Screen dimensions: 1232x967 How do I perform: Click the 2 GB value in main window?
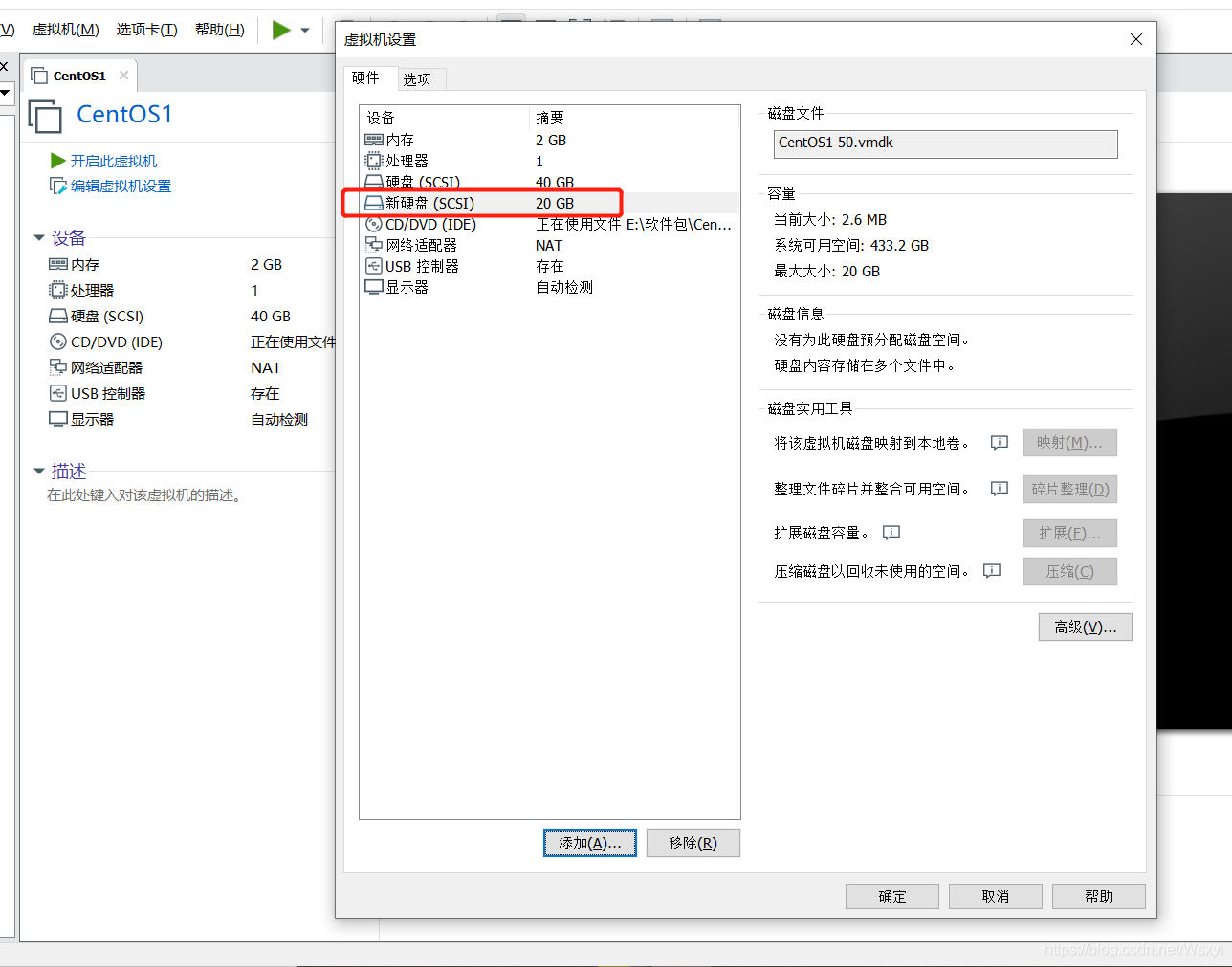266,265
